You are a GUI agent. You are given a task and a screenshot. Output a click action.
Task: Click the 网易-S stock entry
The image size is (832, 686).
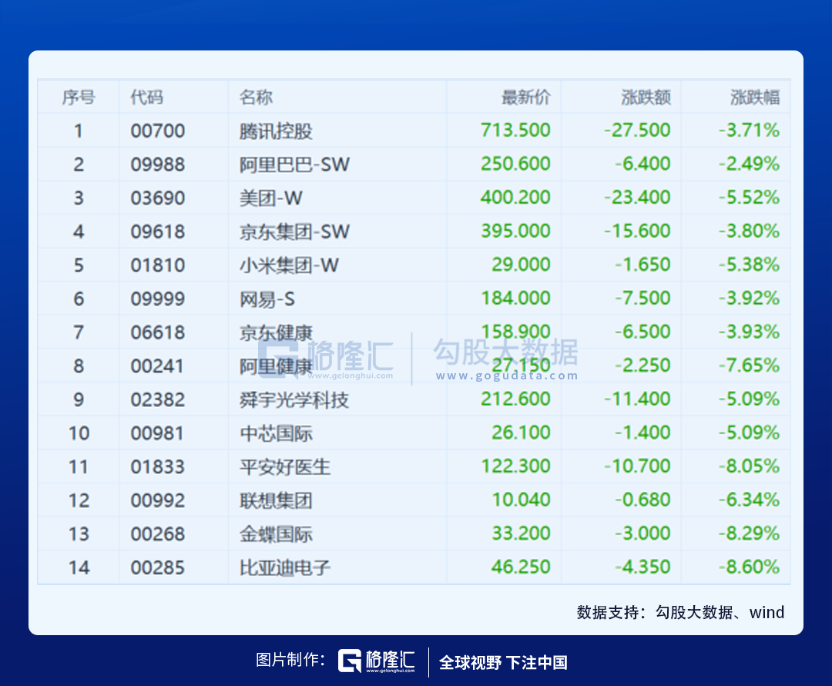click(267, 298)
